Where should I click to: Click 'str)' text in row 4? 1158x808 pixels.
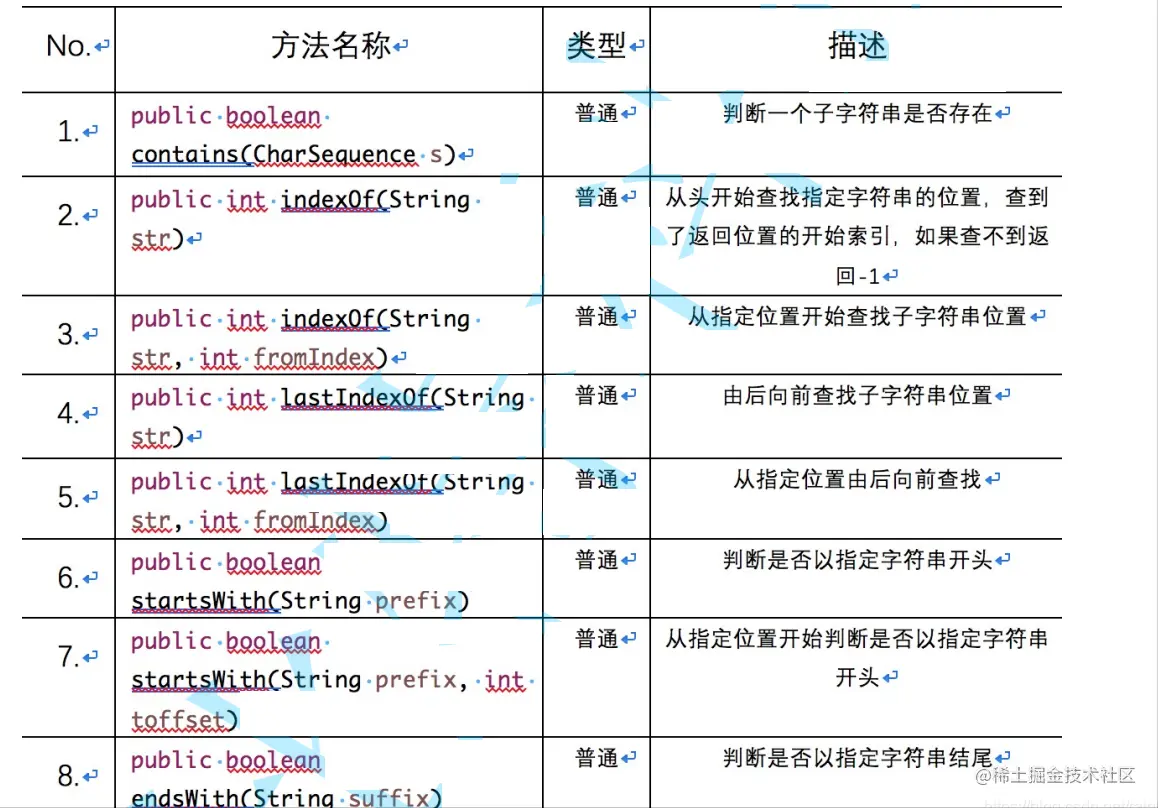[x=157, y=437]
